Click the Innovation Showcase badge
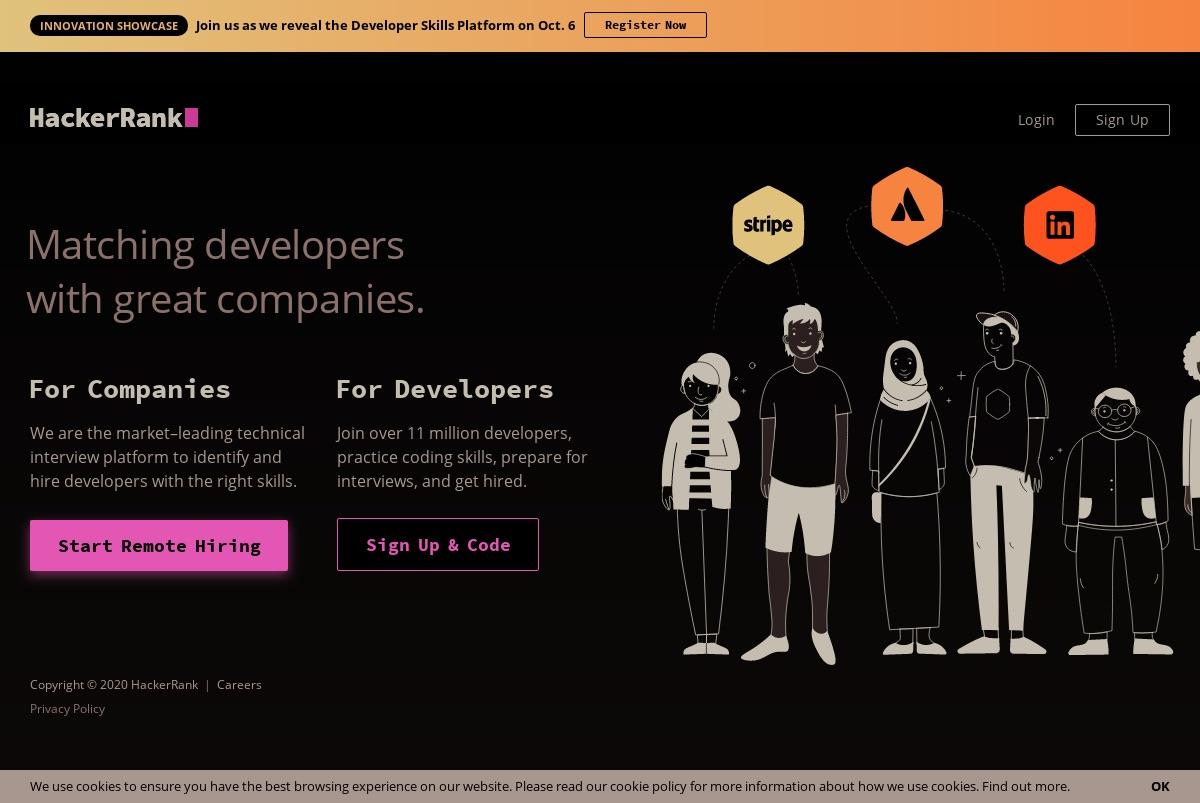 pyautogui.click(x=109, y=26)
